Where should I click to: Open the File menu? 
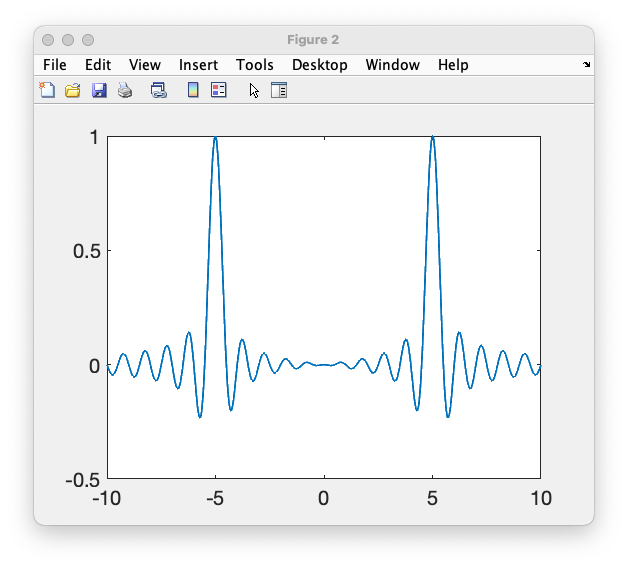[55, 65]
